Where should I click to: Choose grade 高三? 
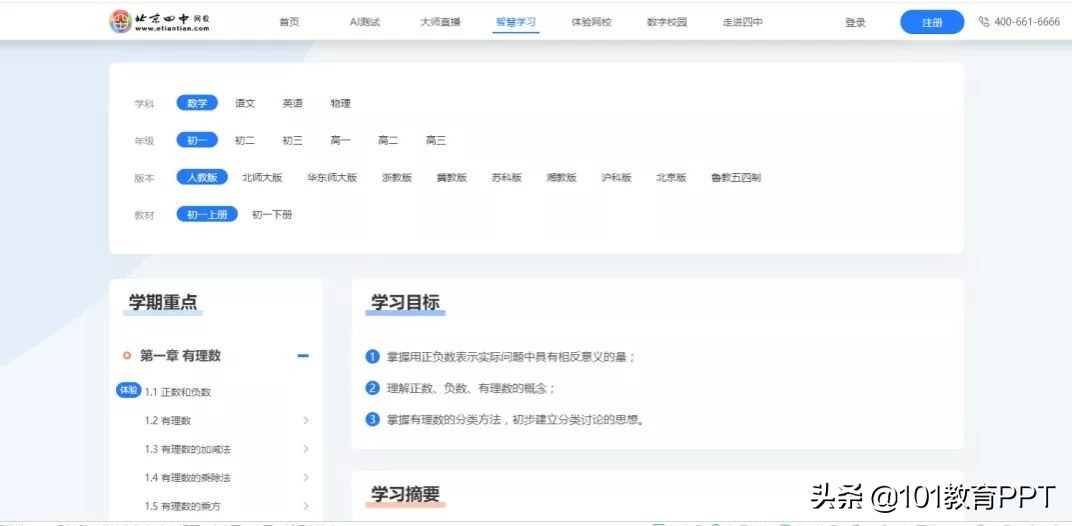tap(436, 140)
